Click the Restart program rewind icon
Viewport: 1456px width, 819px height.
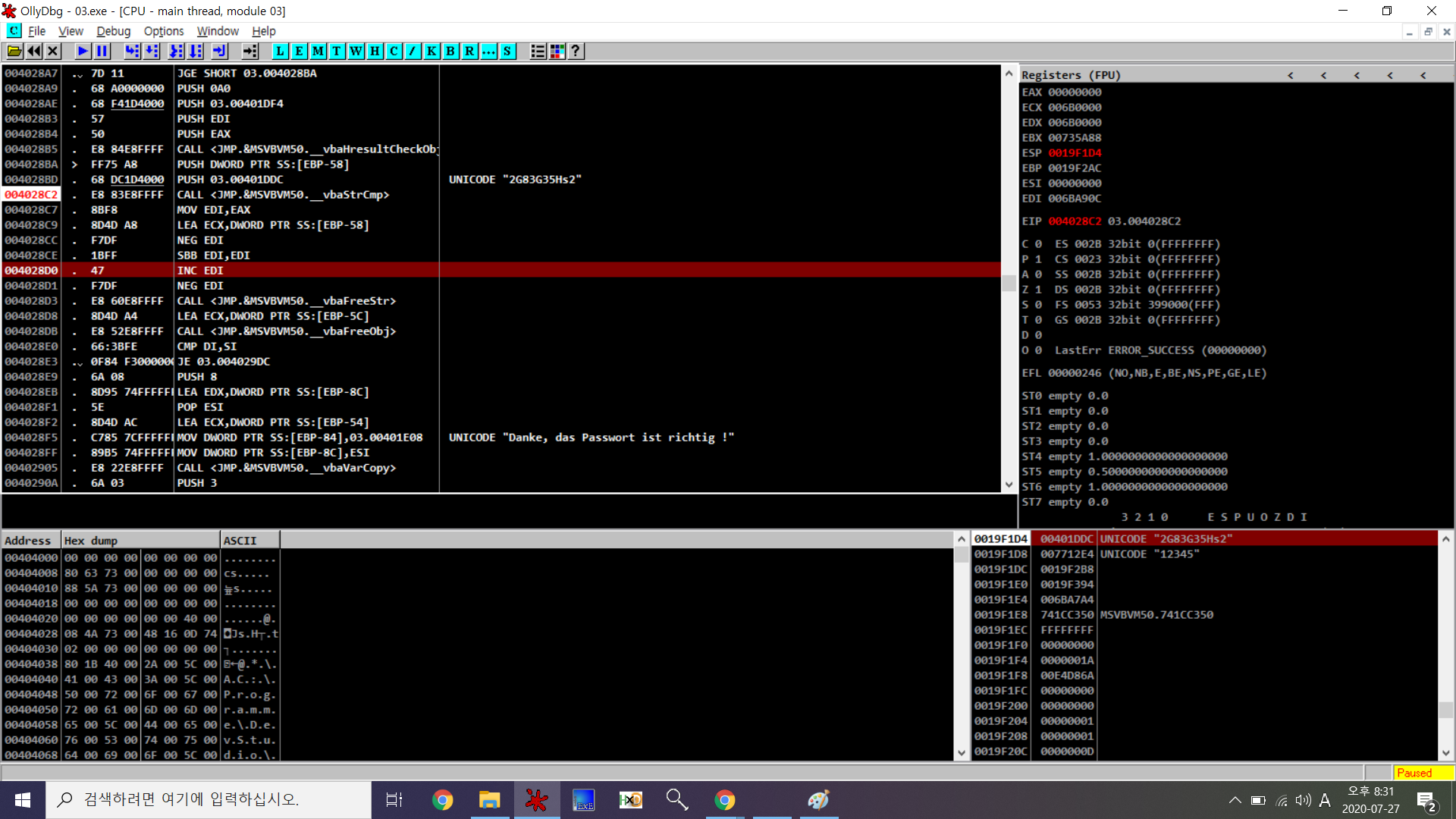(34, 51)
